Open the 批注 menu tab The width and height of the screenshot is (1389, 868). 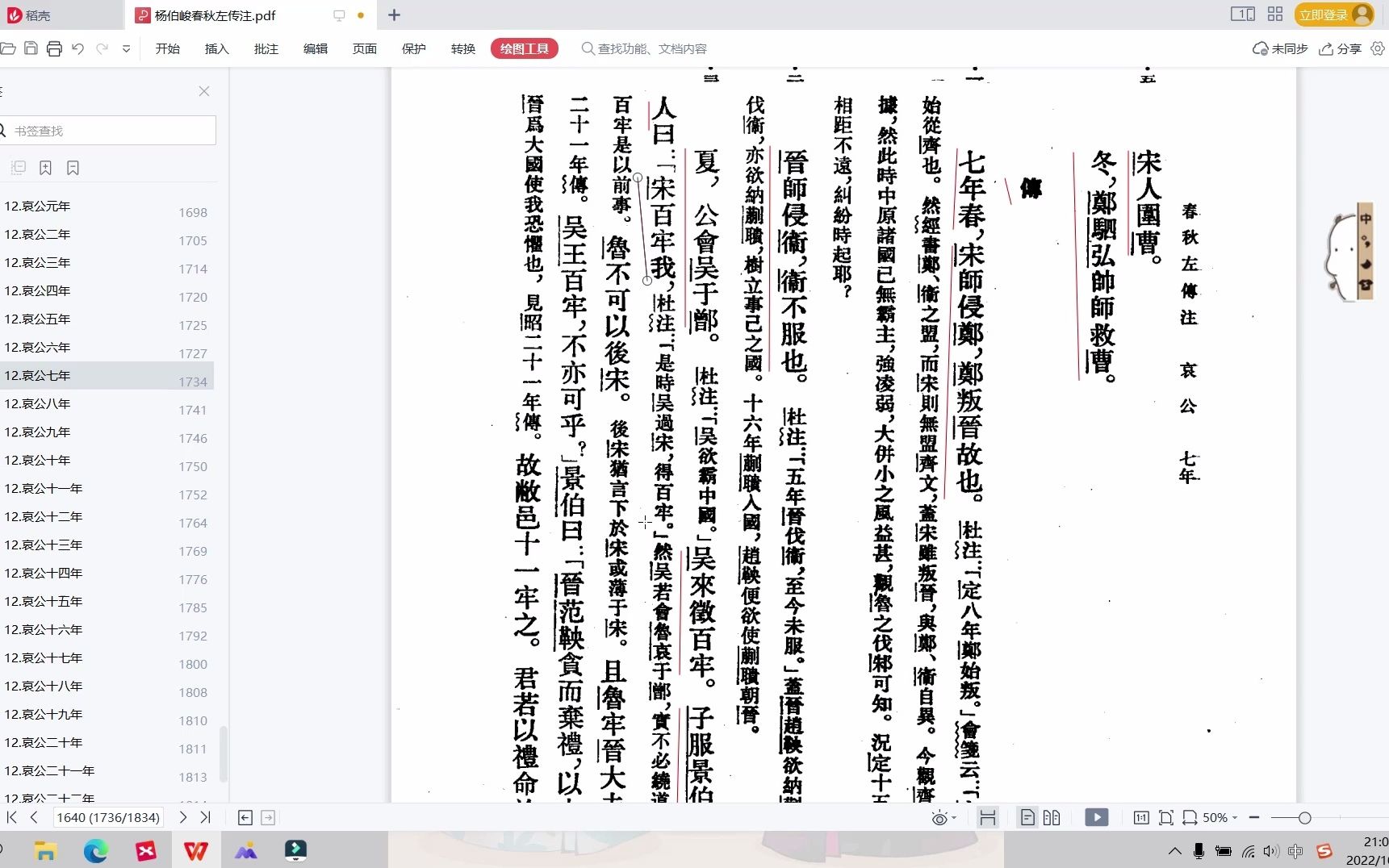click(x=266, y=48)
